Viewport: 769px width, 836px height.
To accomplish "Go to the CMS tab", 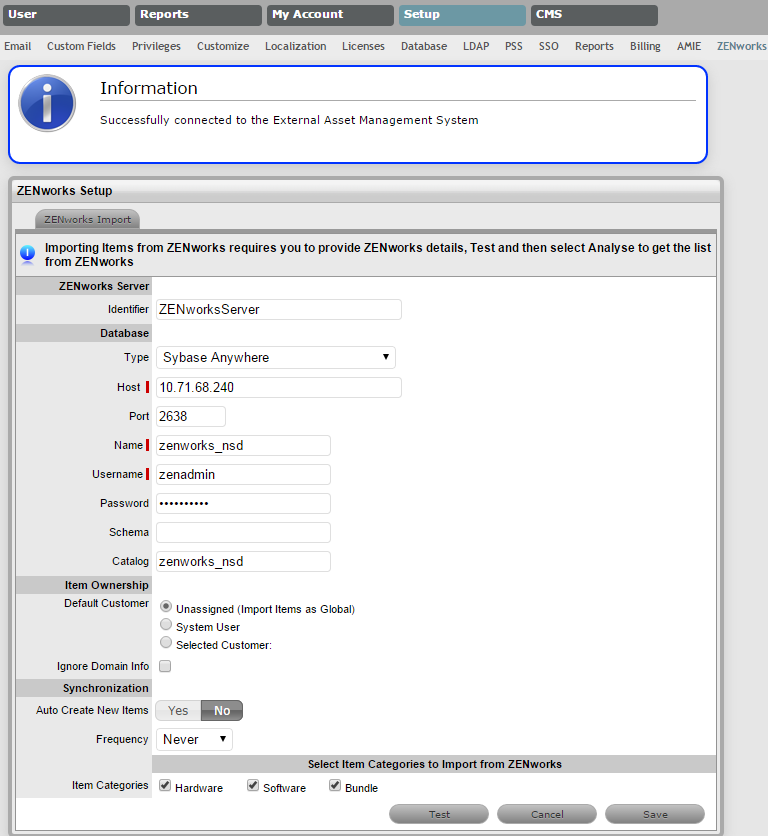I will (x=594, y=15).
